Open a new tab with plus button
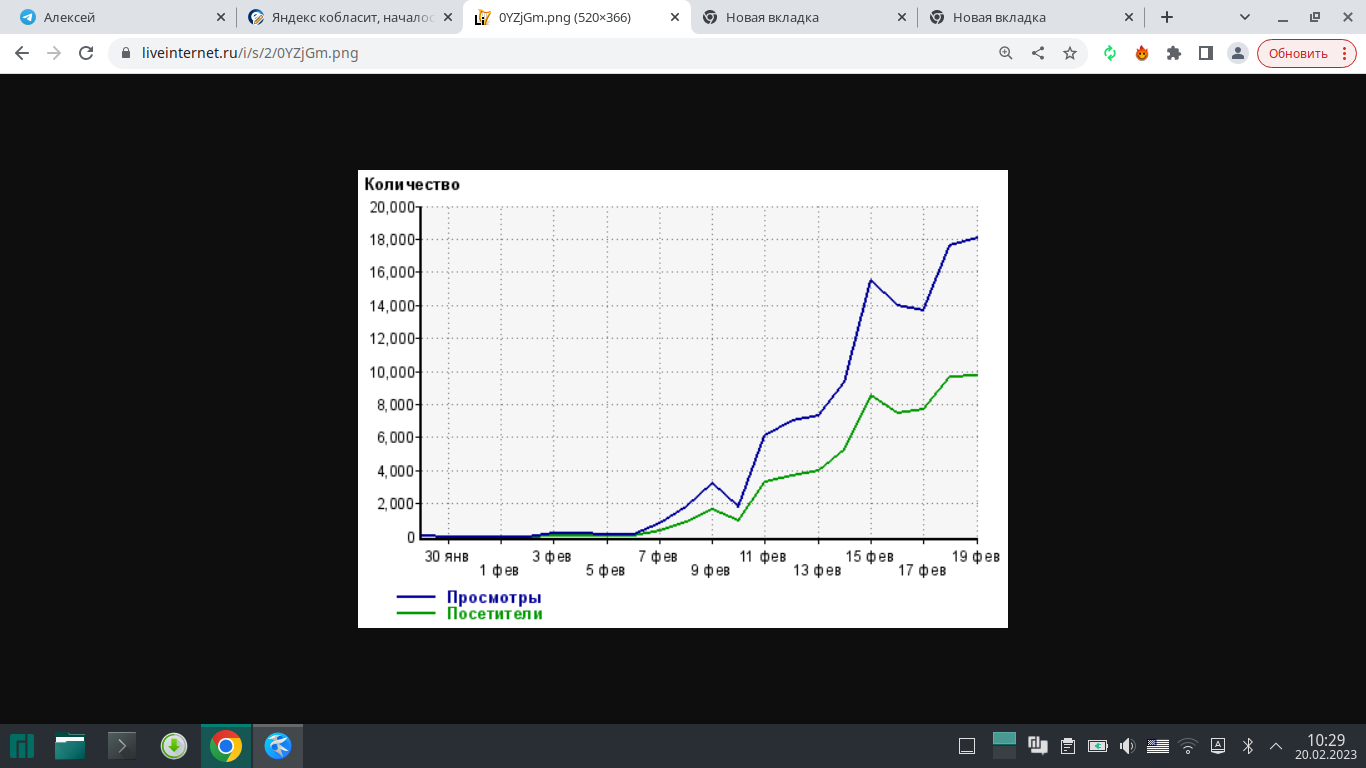 tap(1167, 17)
